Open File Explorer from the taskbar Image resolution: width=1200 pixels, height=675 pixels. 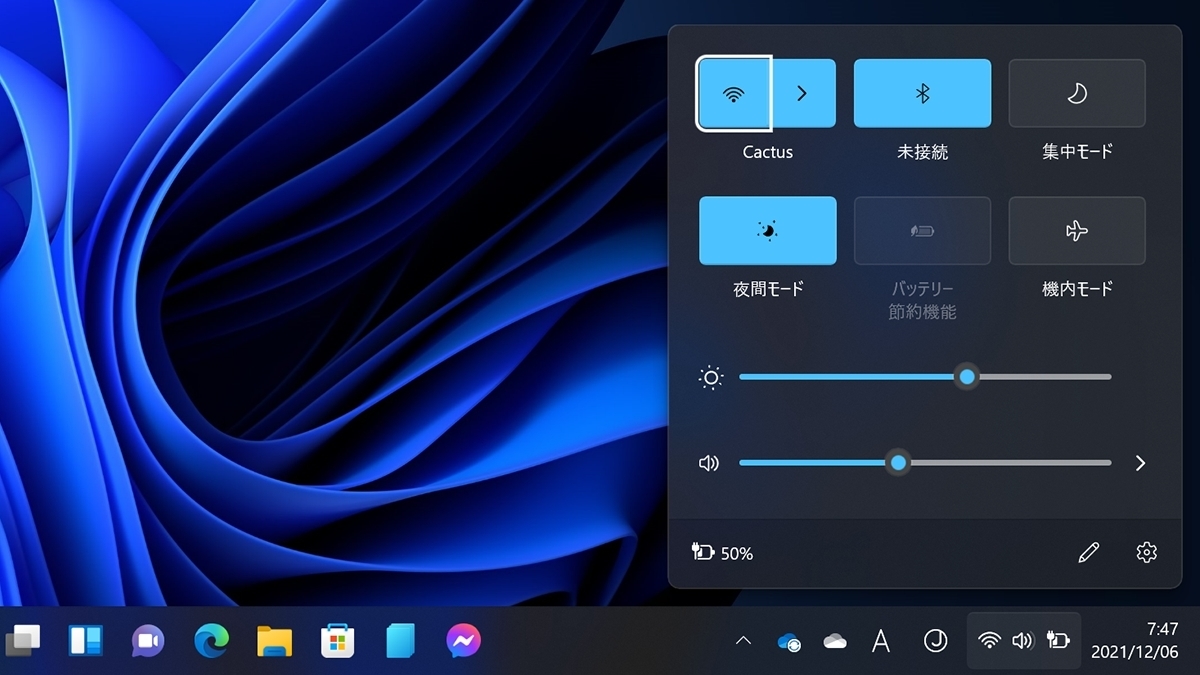coord(274,640)
